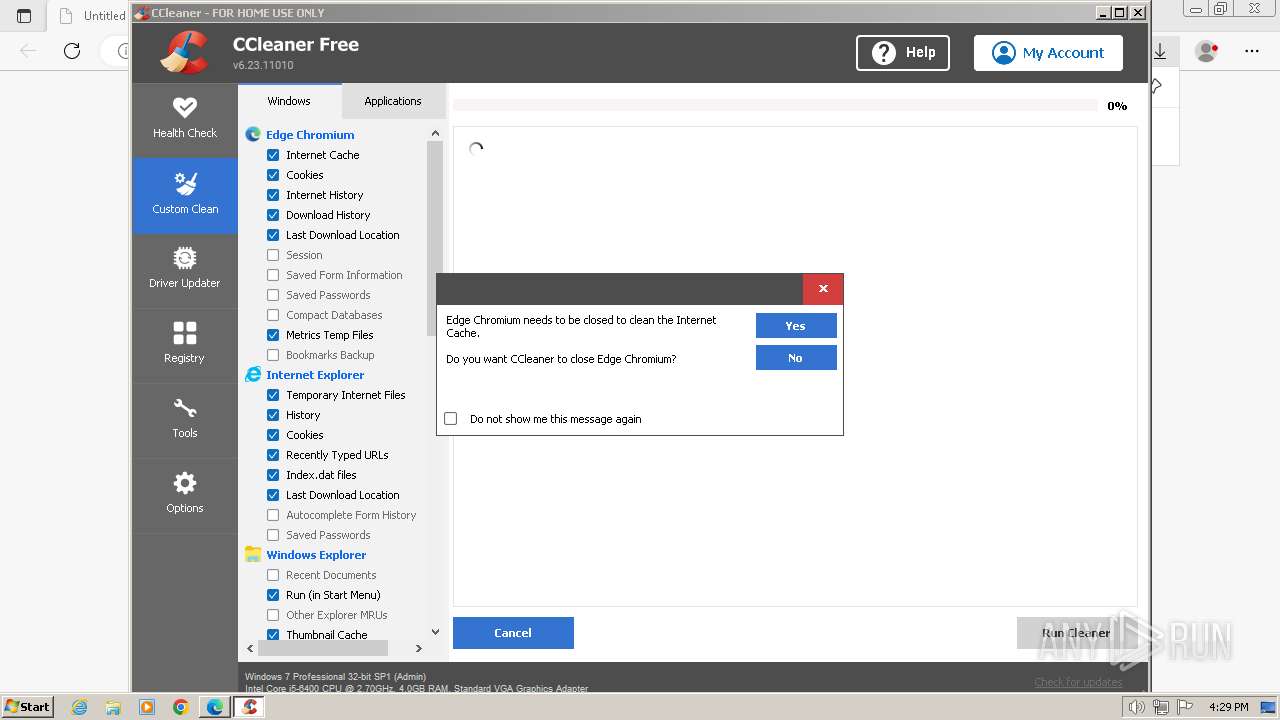Uncheck Cookies under Edge Chromium

click(x=273, y=175)
